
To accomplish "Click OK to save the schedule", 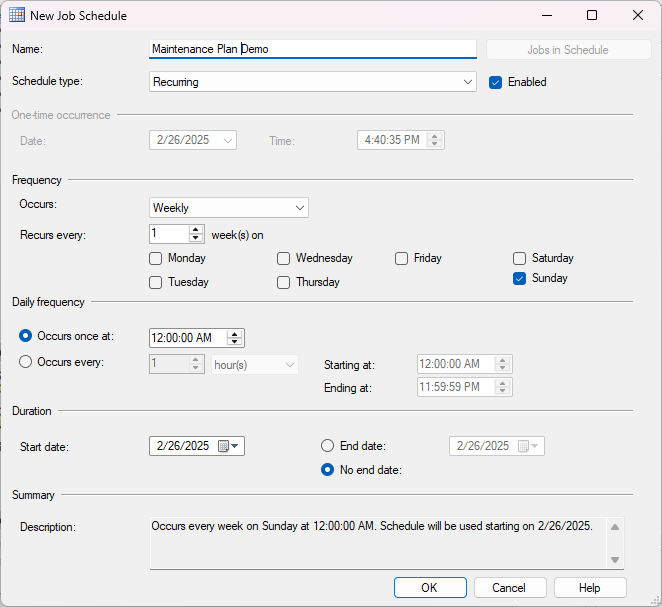I will click(430, 588).
